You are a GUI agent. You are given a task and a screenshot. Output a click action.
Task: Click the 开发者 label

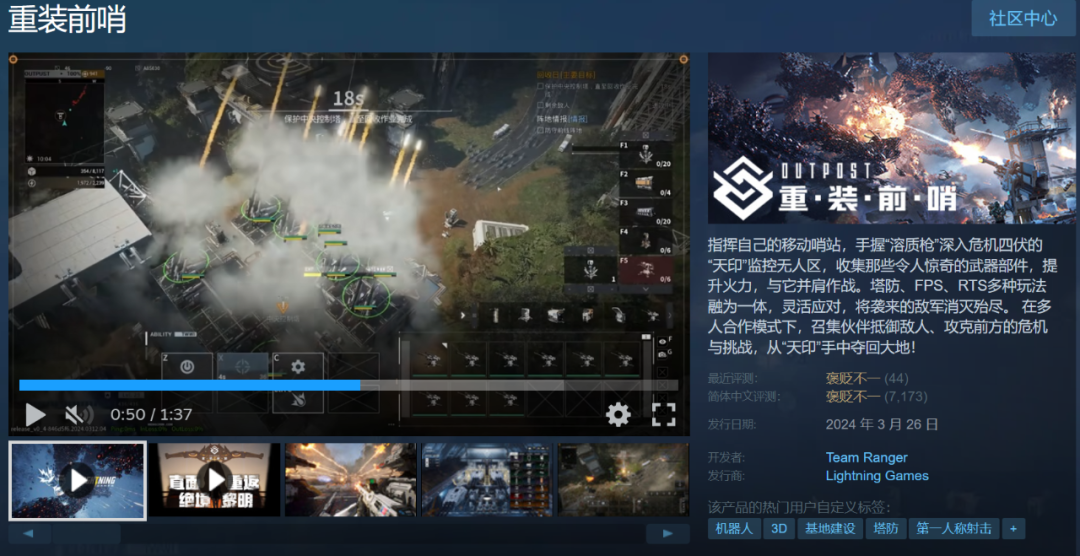click(x=727, y=457)
